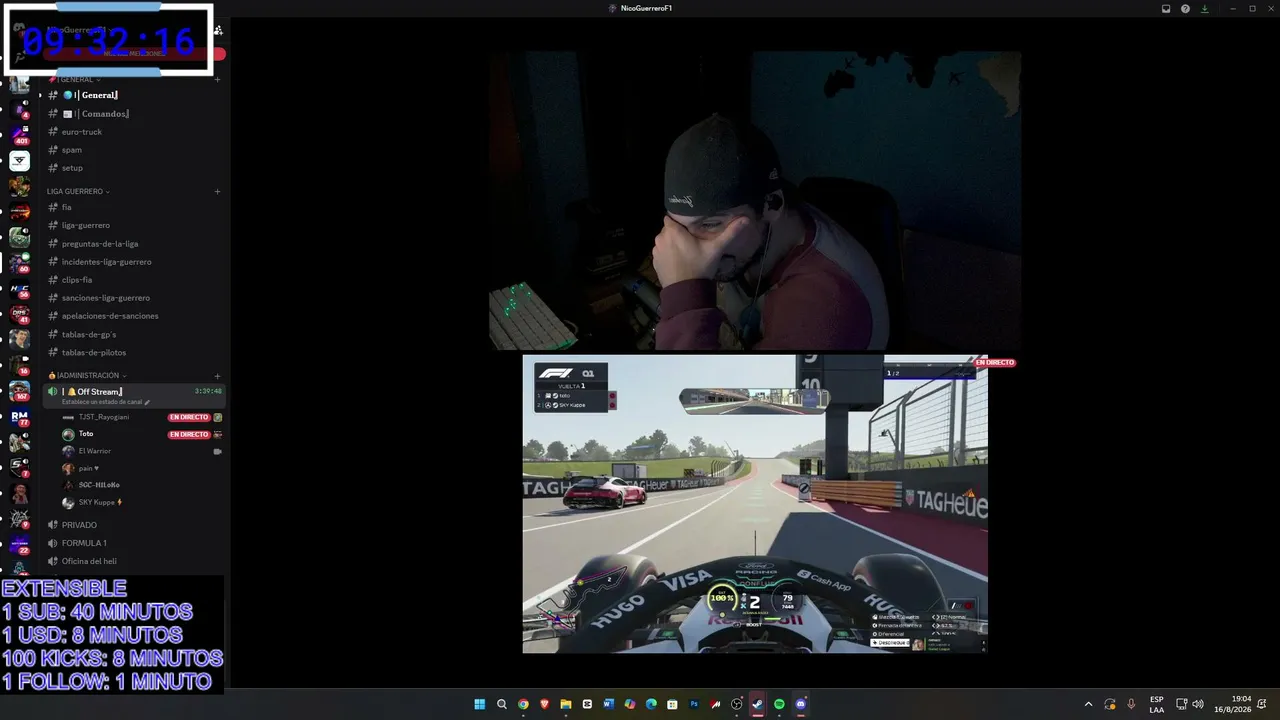Open Google Chrome from the taskbar
The image size is (1280, 720).
[x=523, y=704]
